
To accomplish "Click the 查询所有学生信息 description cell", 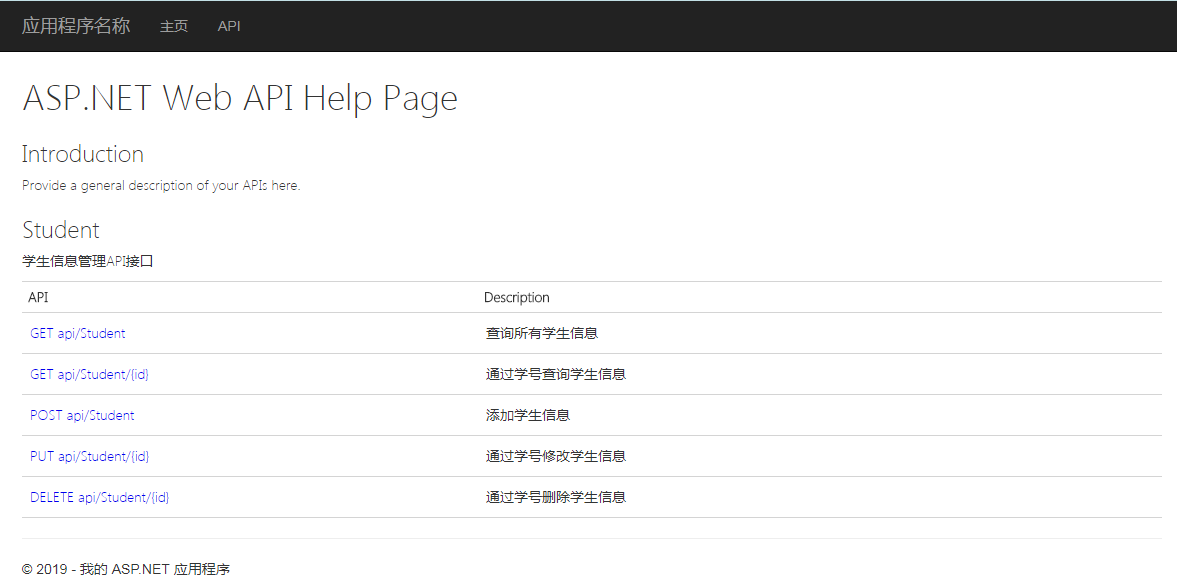I will coord(539,333).
